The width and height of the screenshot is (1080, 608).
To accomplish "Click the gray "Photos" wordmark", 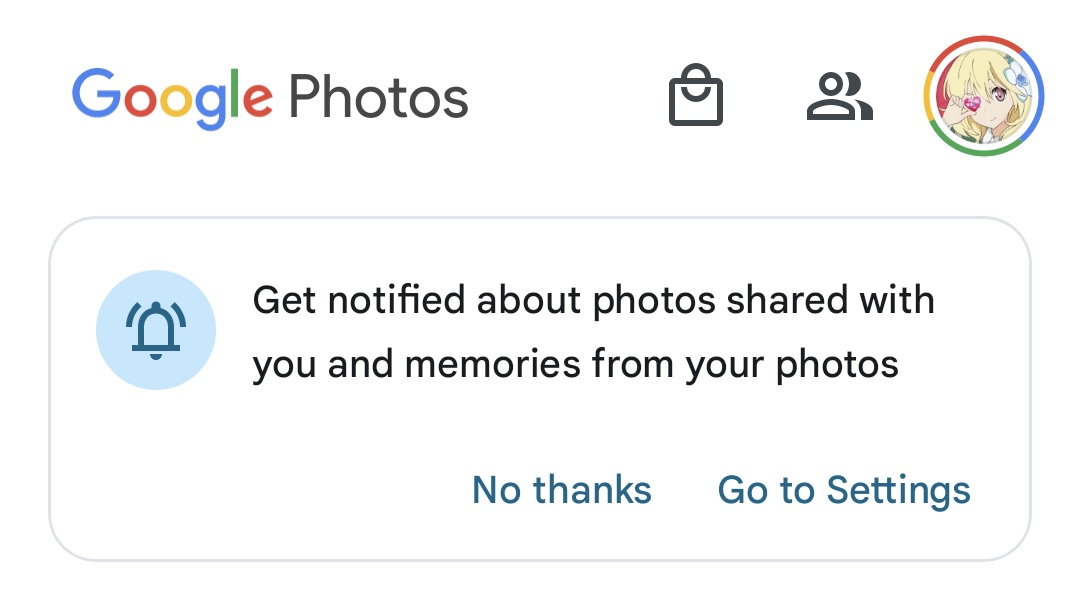I will click(x=379, y=97).
